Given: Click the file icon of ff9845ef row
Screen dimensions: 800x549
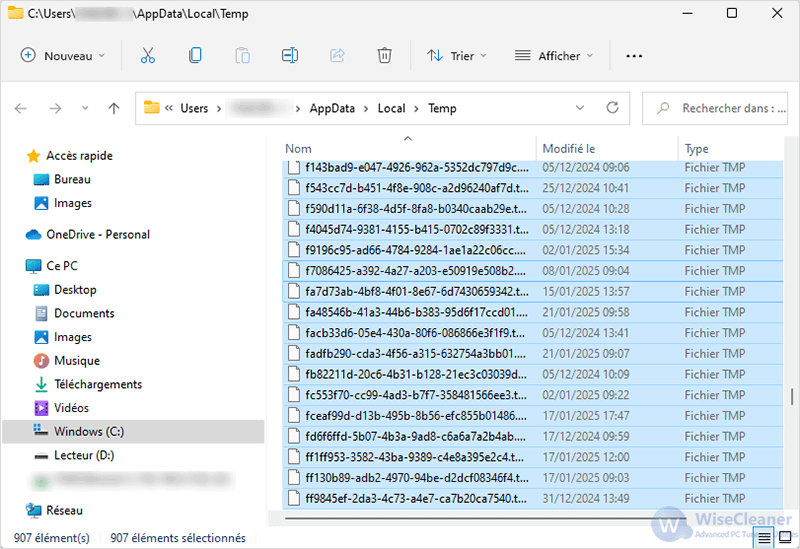Looking at the screenshot, I should coord(293,498).
